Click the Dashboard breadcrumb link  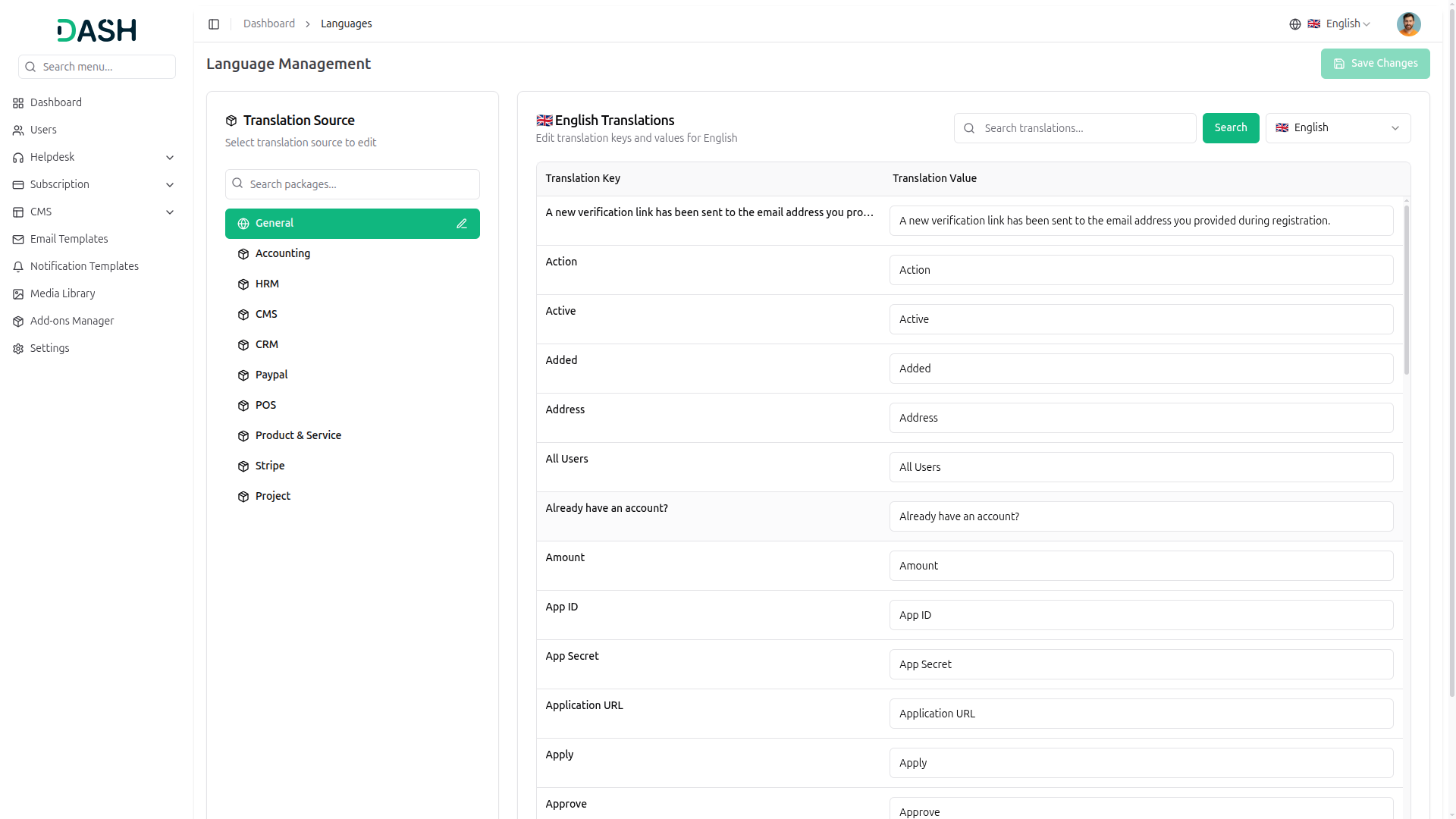[x=268, y=24]
